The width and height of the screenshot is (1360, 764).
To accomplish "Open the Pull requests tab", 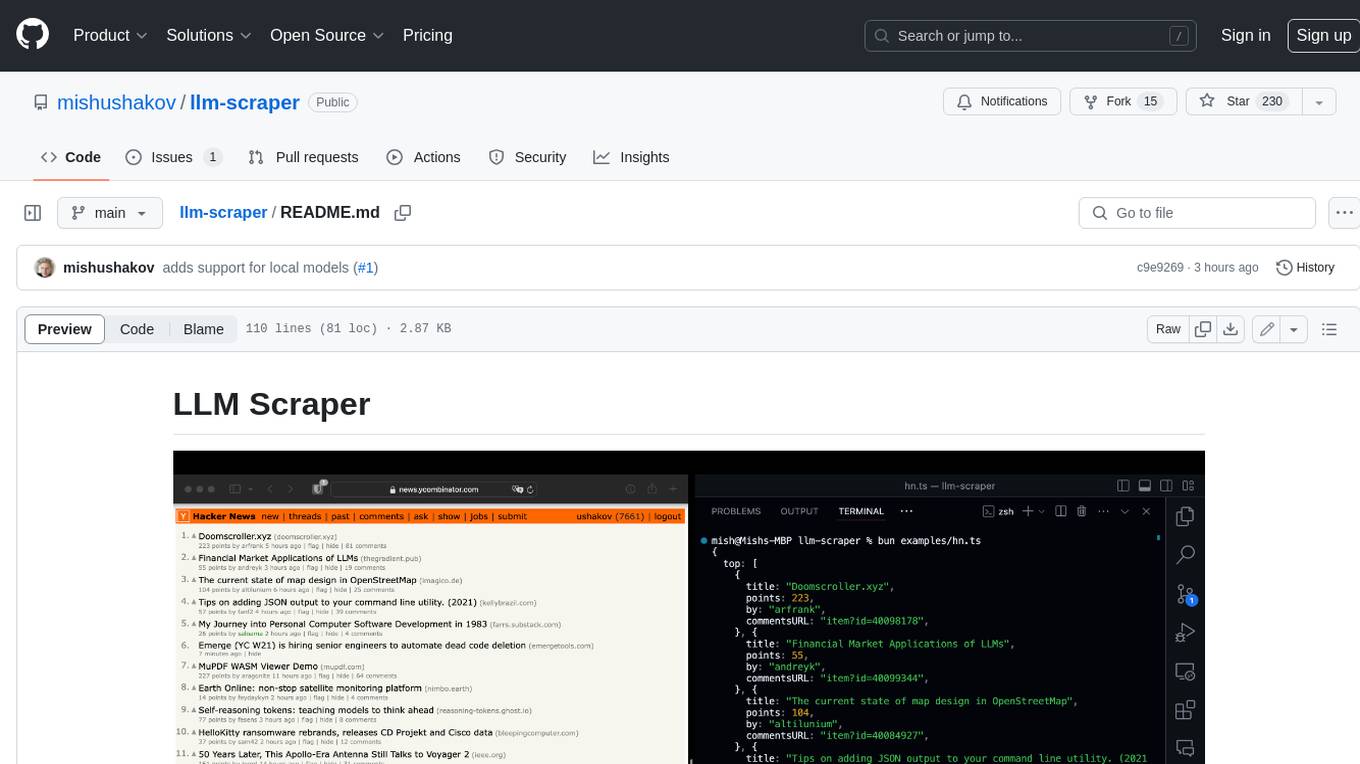I will point(303,157).
